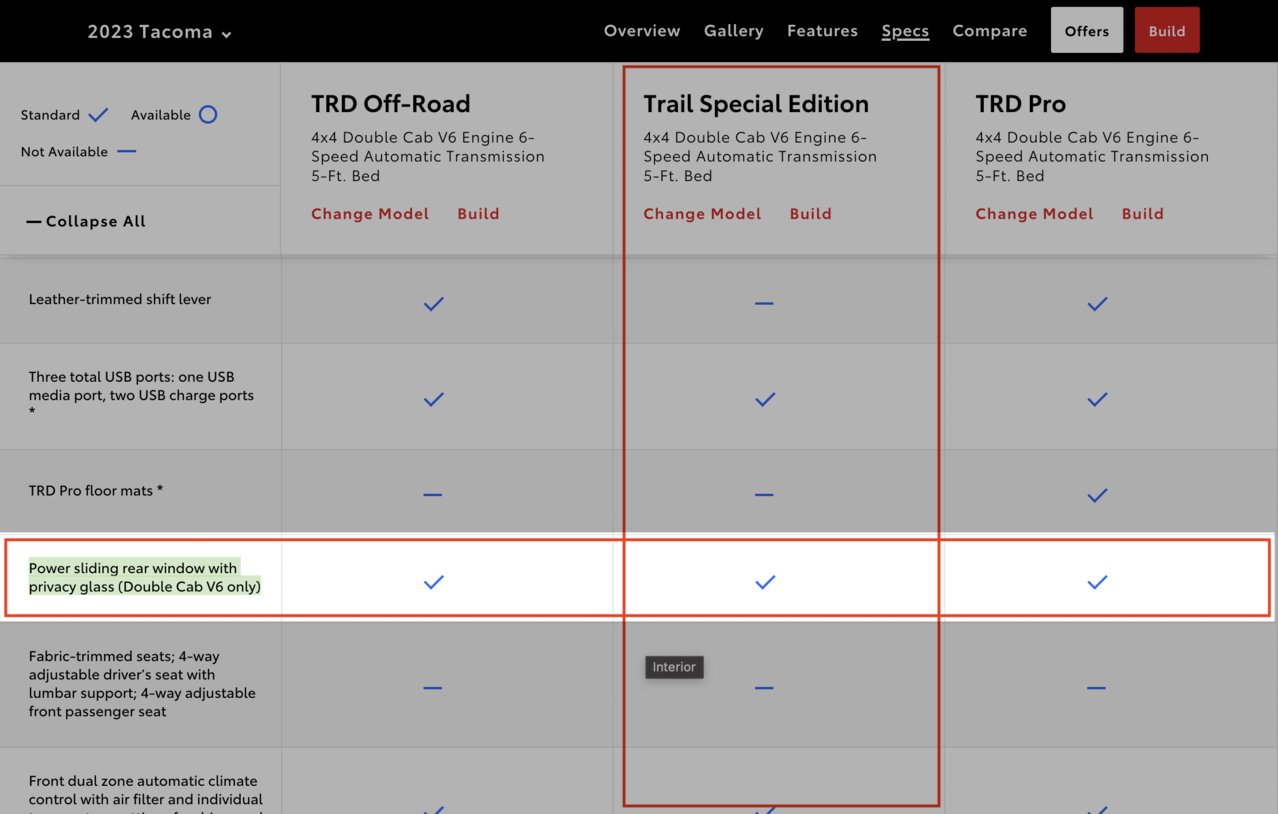Viewport: 1278px width, 814px height.
Task: Open the Compare page
Action: point(989,31)
